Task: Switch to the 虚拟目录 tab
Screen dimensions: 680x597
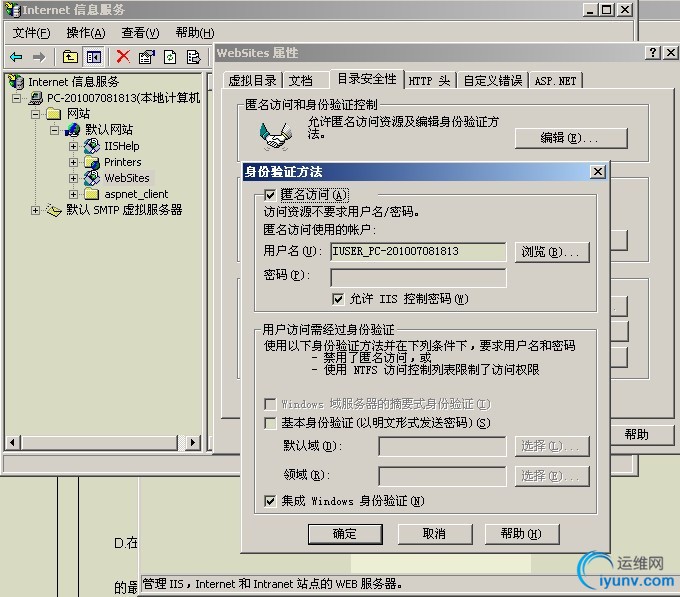Action: click(x=252, y=81)
